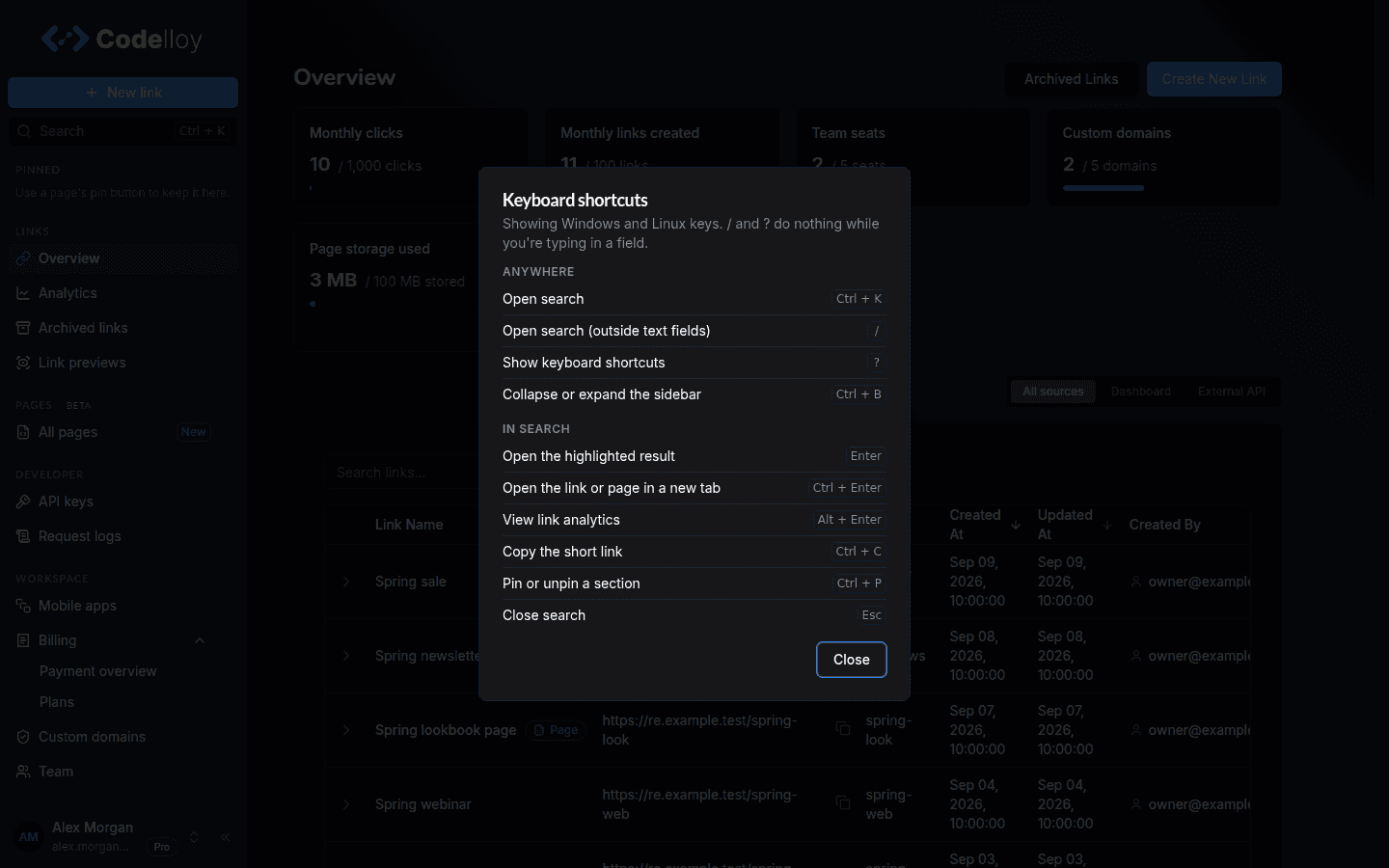
Task: Click the Mobile apps icon
Action: click(23, 606)
